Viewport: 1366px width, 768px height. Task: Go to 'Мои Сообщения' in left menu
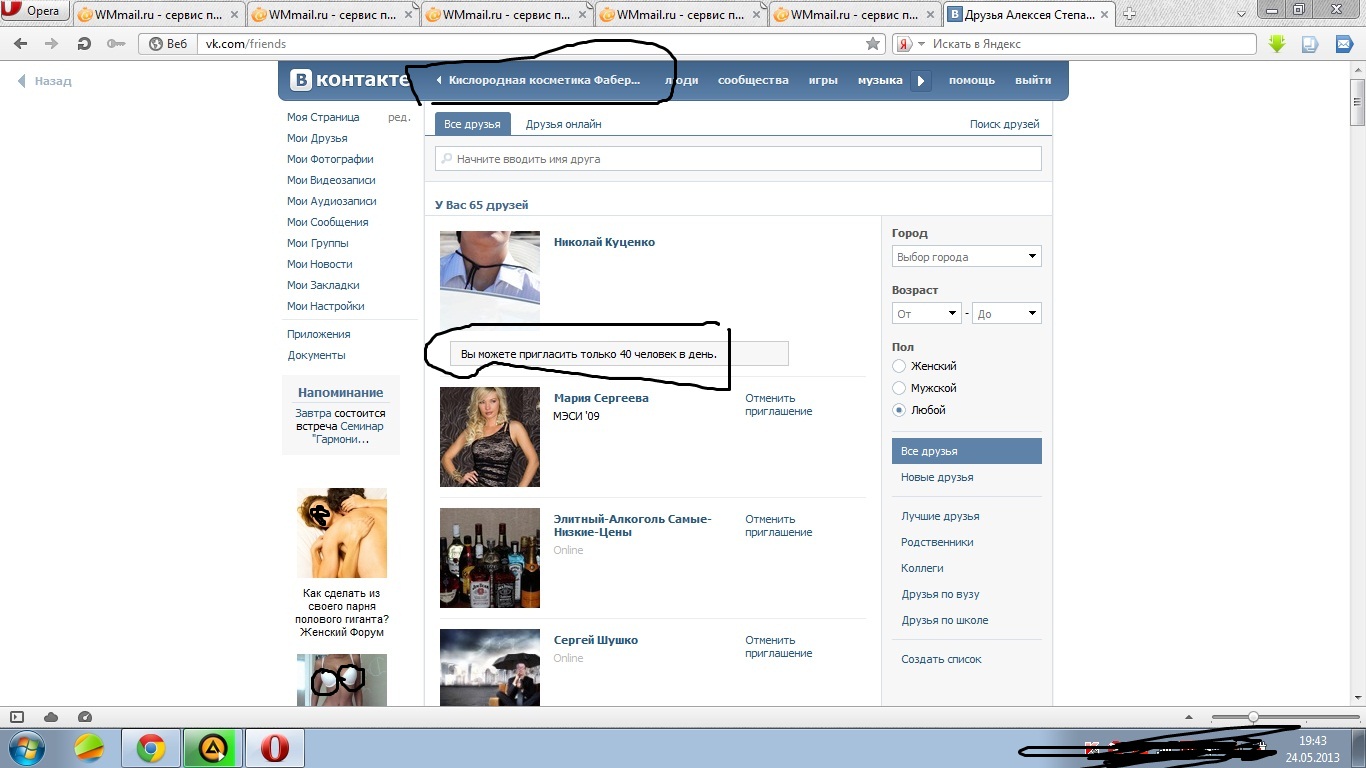(328, 222)
